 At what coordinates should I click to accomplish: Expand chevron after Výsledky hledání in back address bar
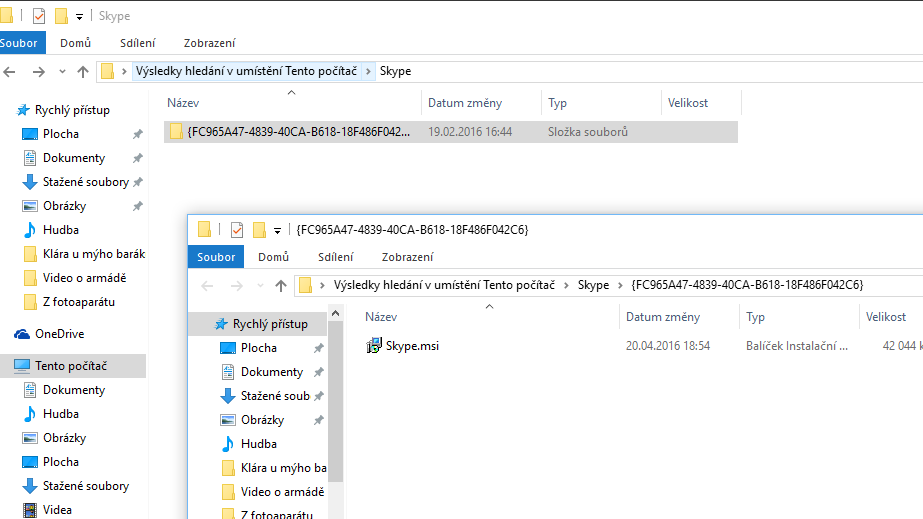[368, 71]
